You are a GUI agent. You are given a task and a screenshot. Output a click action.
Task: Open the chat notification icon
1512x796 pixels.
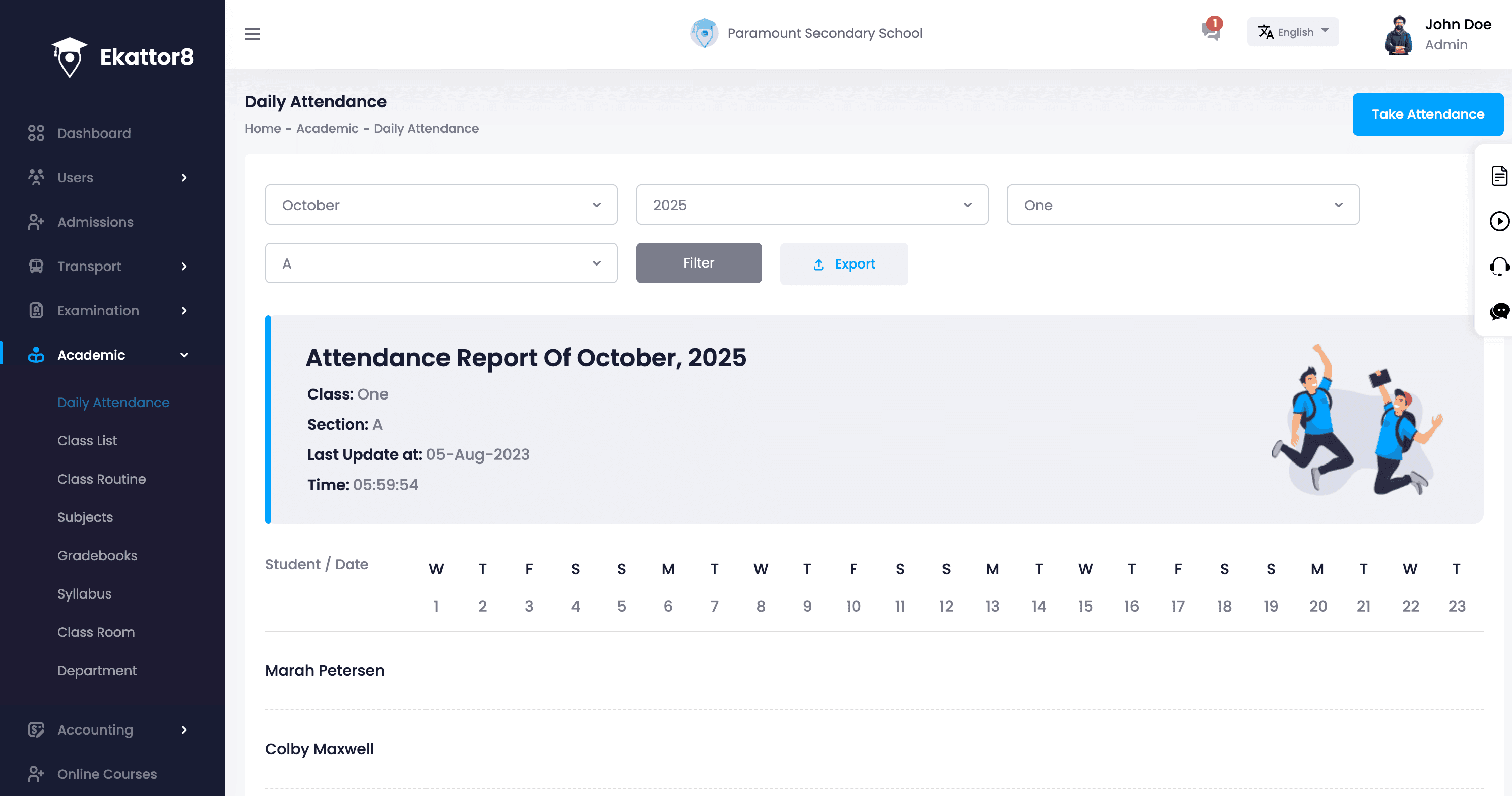pyautogui.click(x=1210, y=31)
